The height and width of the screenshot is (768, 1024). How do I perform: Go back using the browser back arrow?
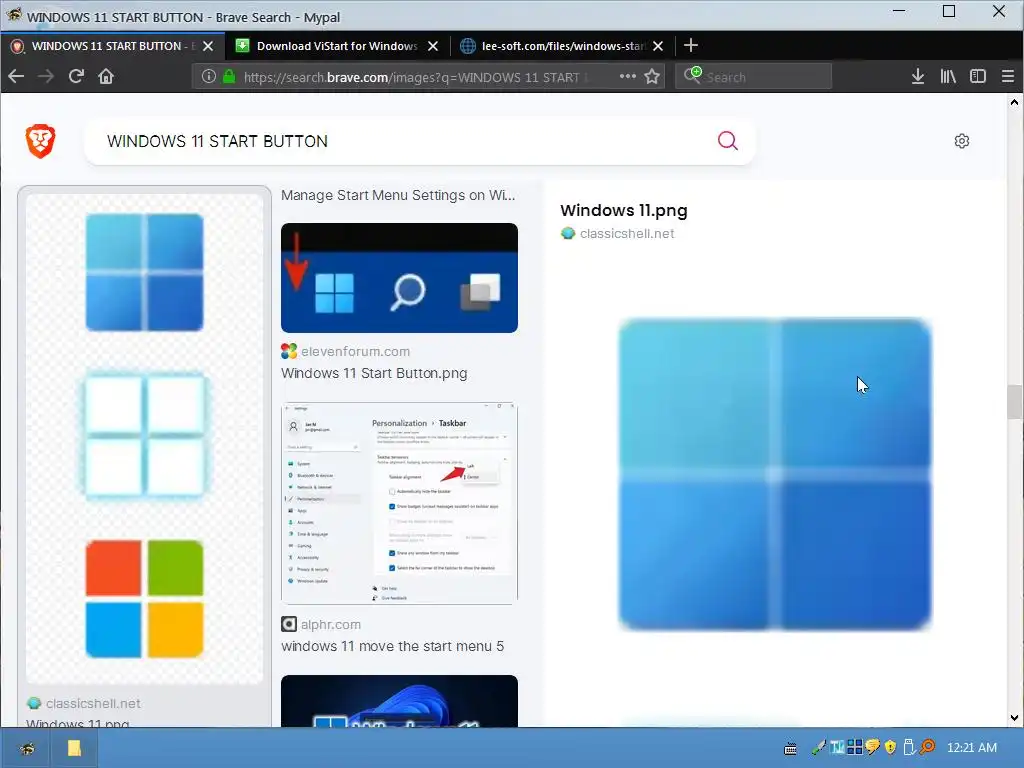16,76
